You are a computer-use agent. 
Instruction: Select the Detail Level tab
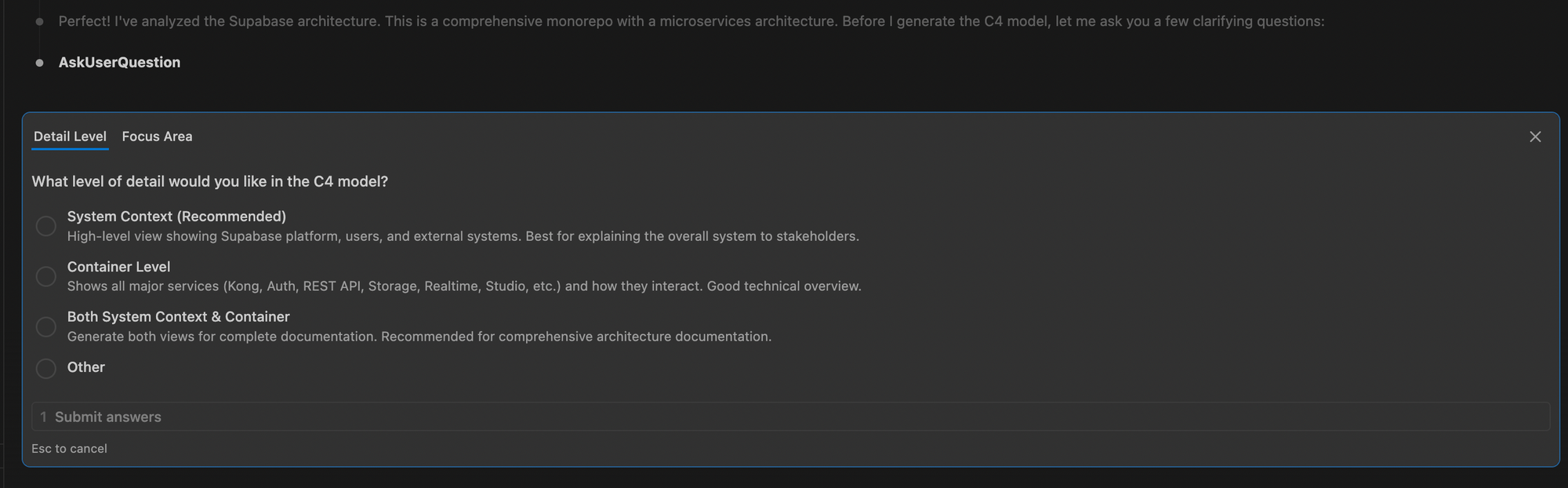click(x=70, y=137)
